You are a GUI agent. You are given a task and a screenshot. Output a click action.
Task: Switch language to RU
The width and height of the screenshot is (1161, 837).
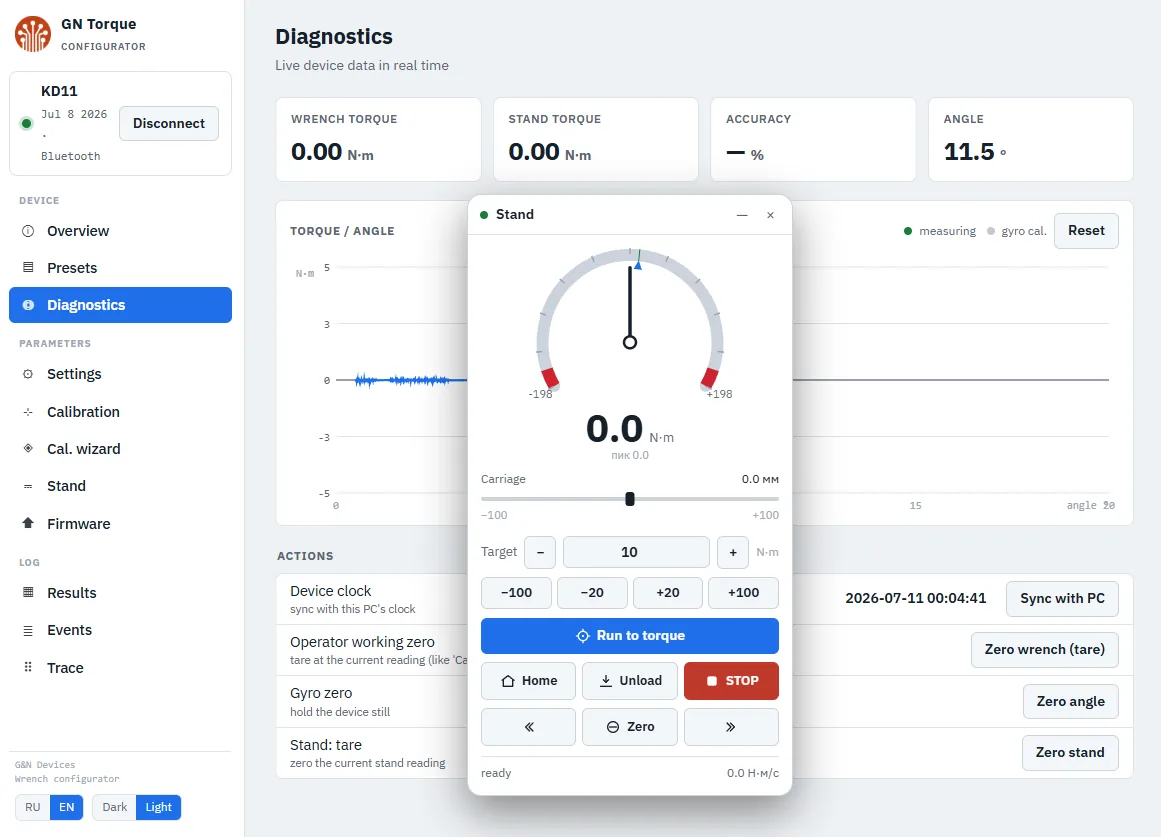click(x=33, y=807)
